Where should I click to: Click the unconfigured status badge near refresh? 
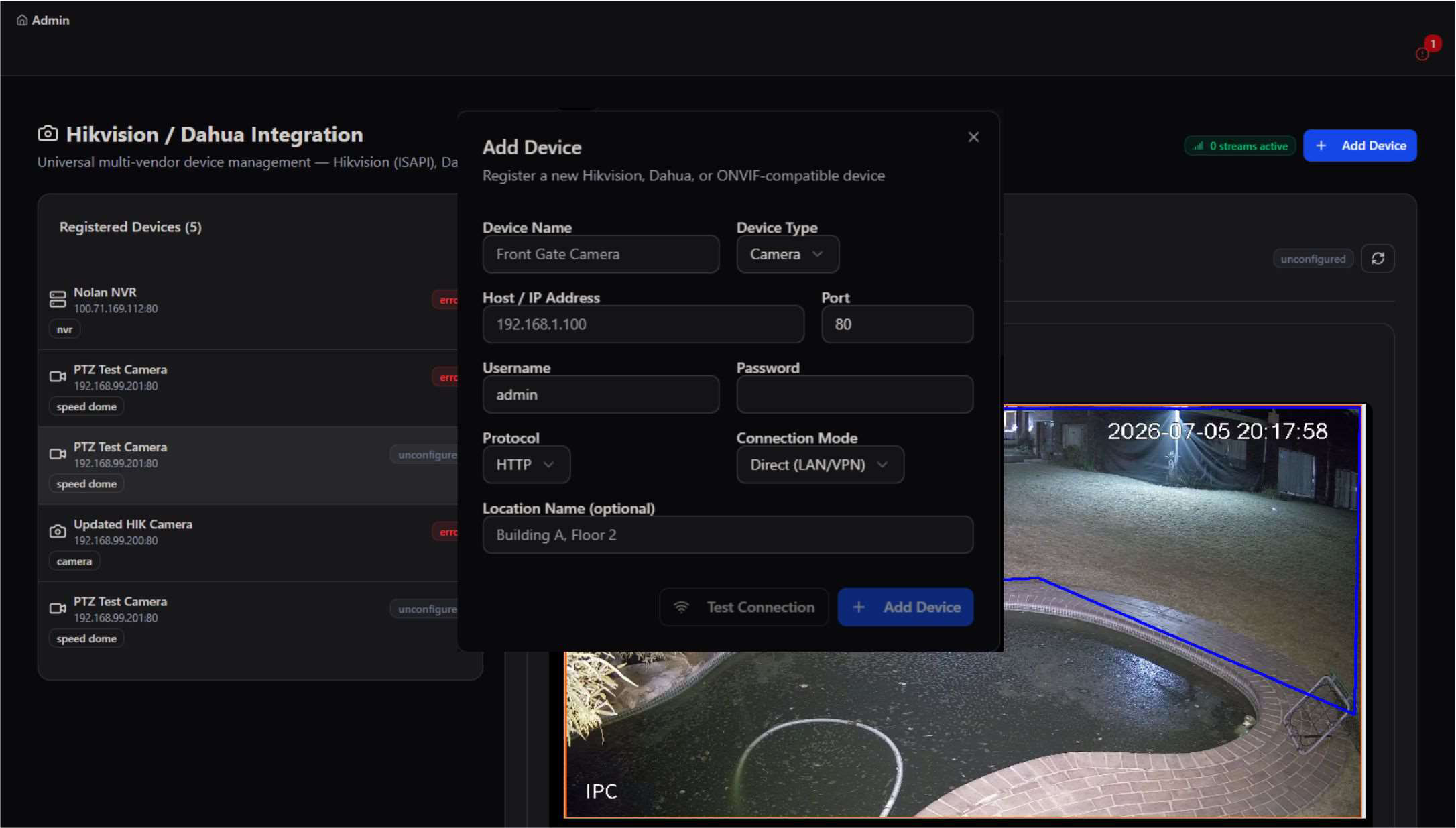tap(1313, 259)
